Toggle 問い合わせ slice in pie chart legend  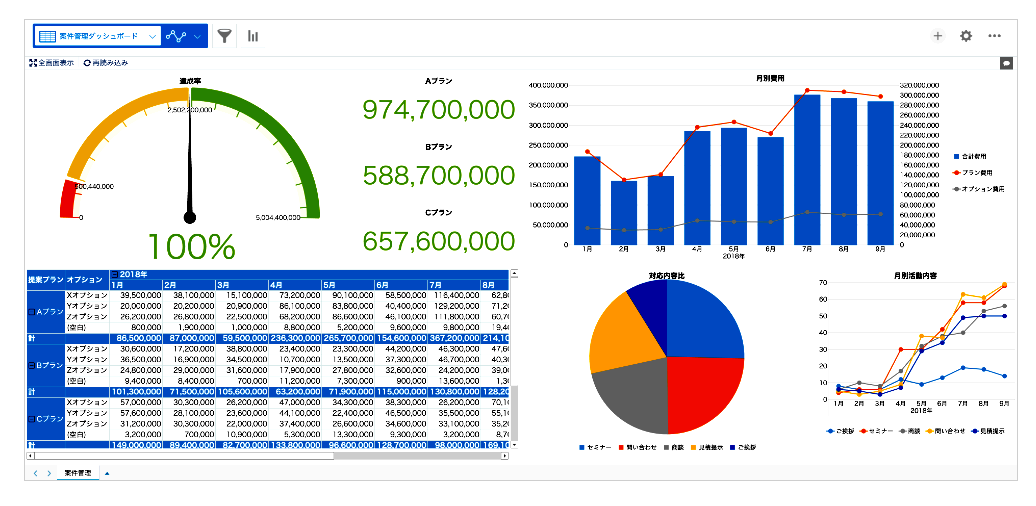tap(637, 447)
